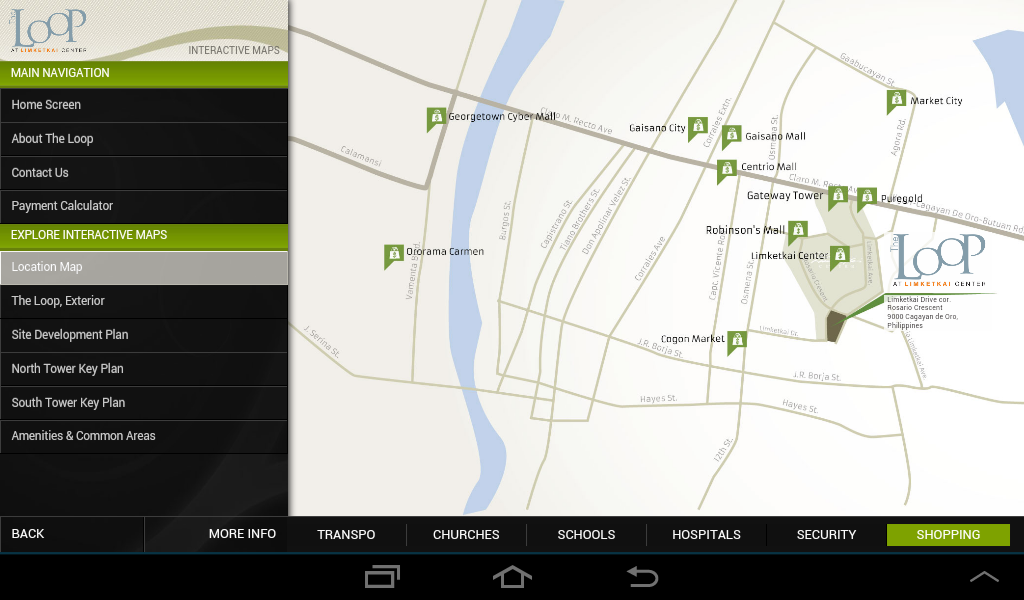Viewport: 1024px width, 600px height.
Task: Open Contact Us page
Action: click(x=144, y=173)
